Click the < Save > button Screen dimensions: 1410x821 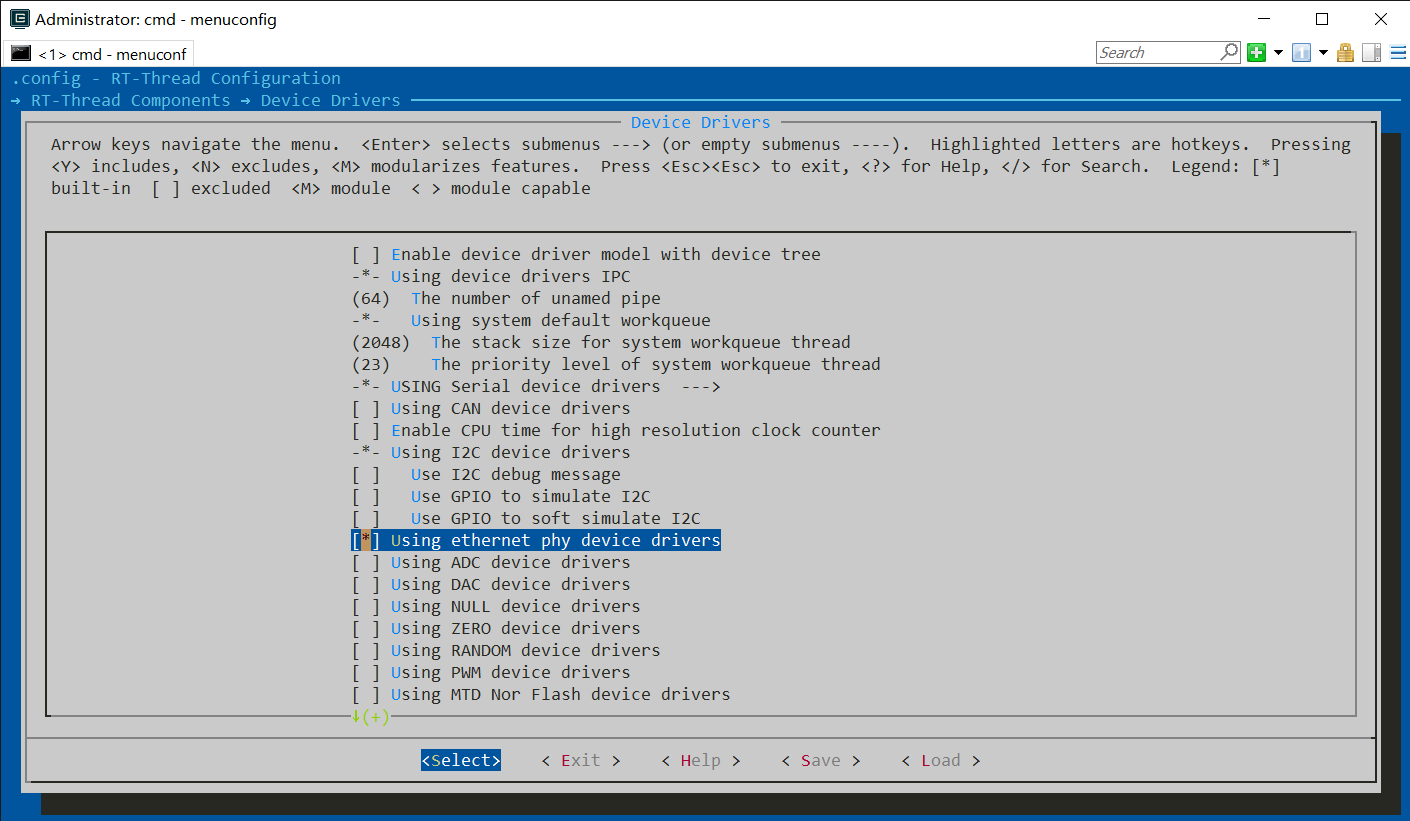tap(821, 760)
